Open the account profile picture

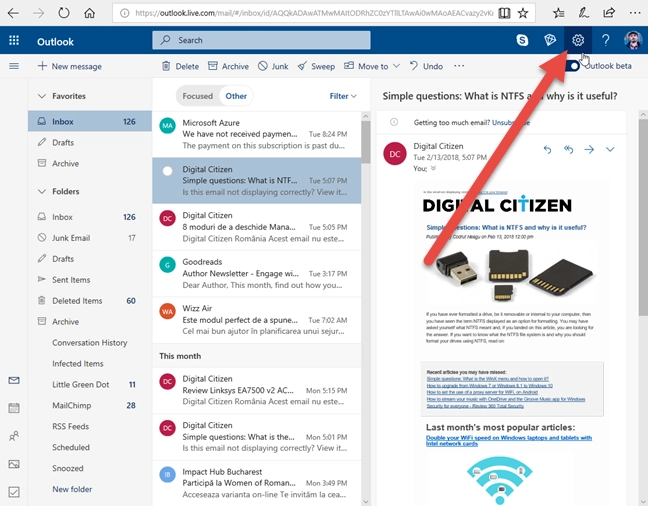[x=633, y=40]
